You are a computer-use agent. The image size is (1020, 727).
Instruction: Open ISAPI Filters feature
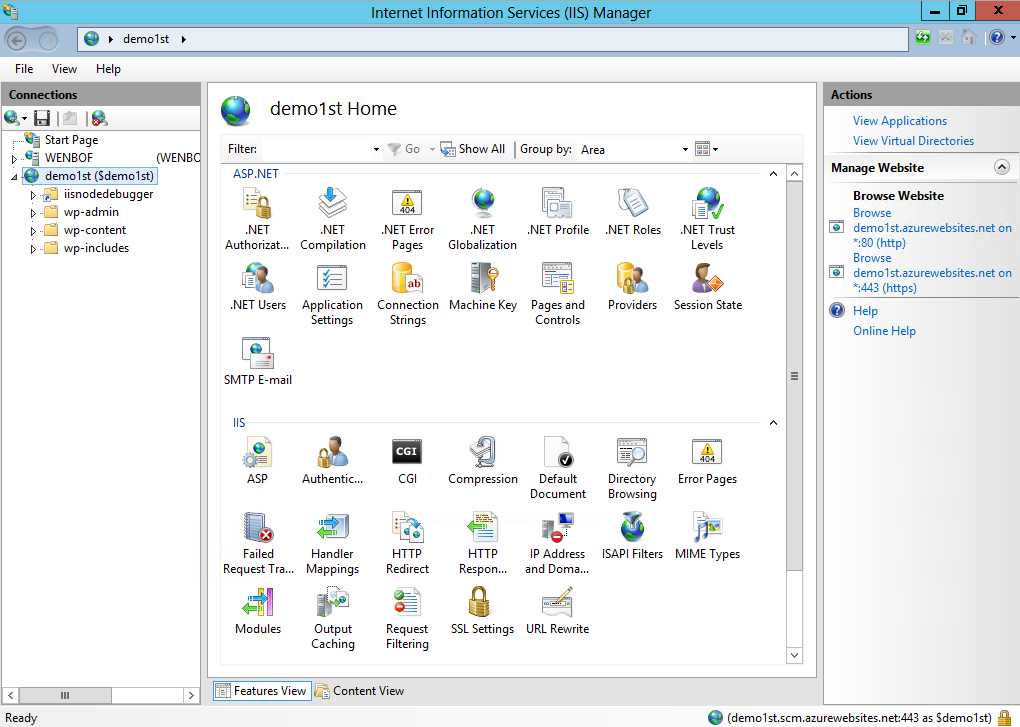(632, 535)
